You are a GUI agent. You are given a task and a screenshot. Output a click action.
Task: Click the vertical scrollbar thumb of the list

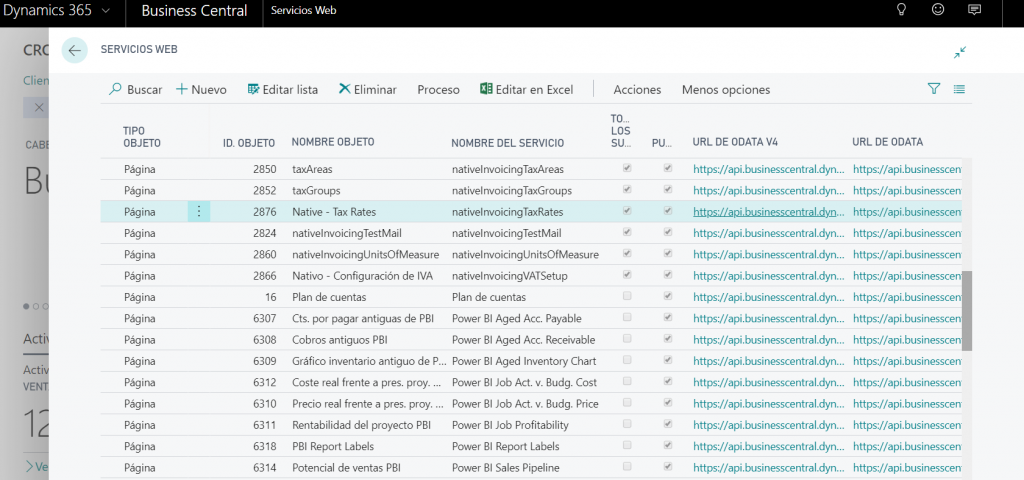coord(966,310)
